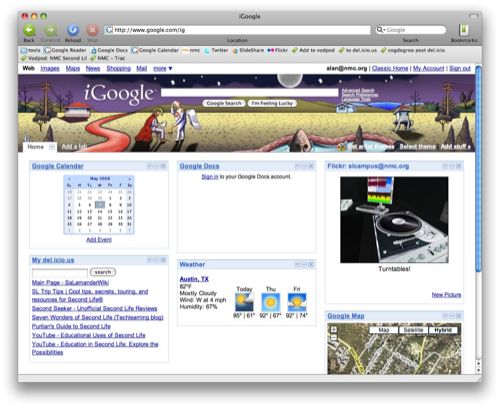Click the del.icio.us search button
500x407 pixels.
[x=103, y=272]
